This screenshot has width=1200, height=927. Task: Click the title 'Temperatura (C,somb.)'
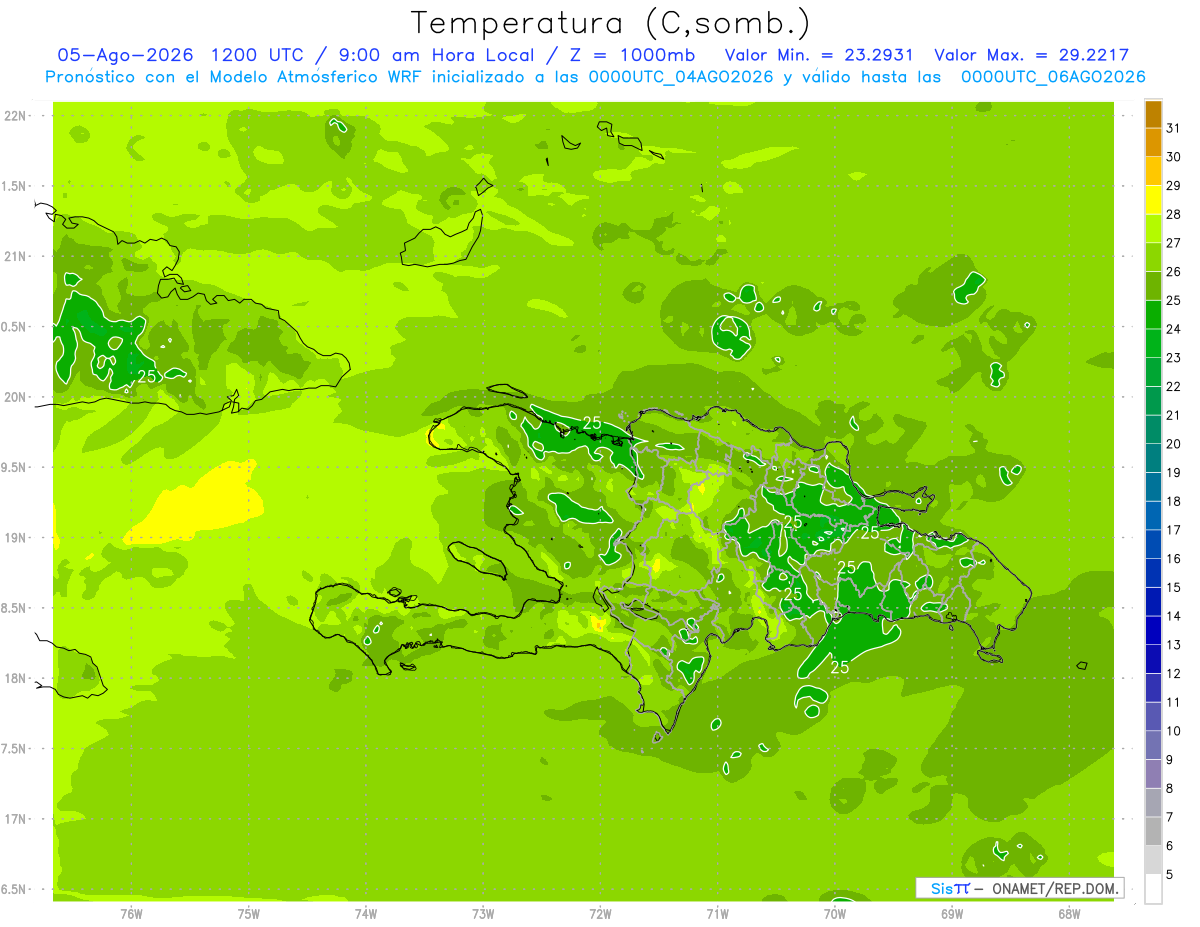[610, 23]
